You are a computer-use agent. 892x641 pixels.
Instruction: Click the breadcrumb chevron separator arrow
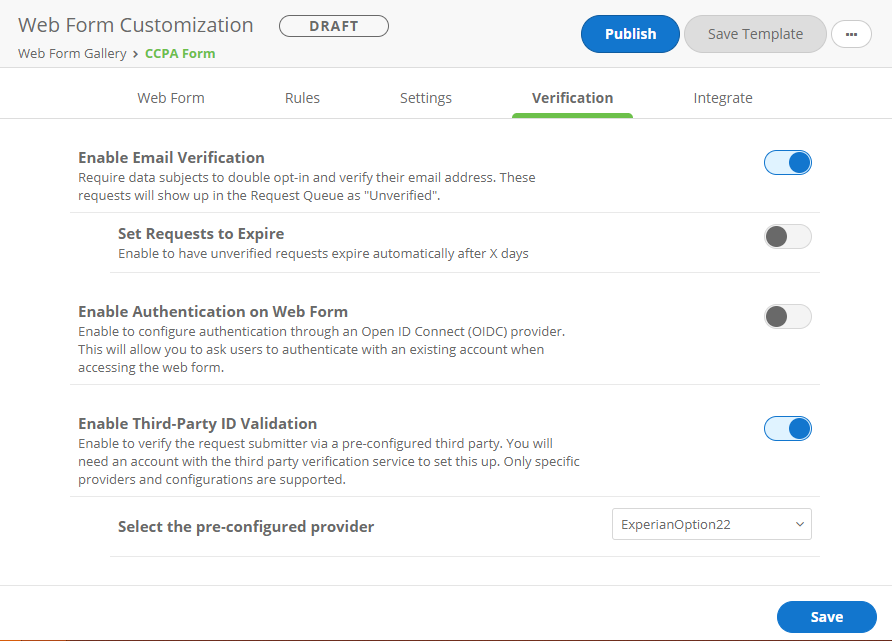point(135,54)
